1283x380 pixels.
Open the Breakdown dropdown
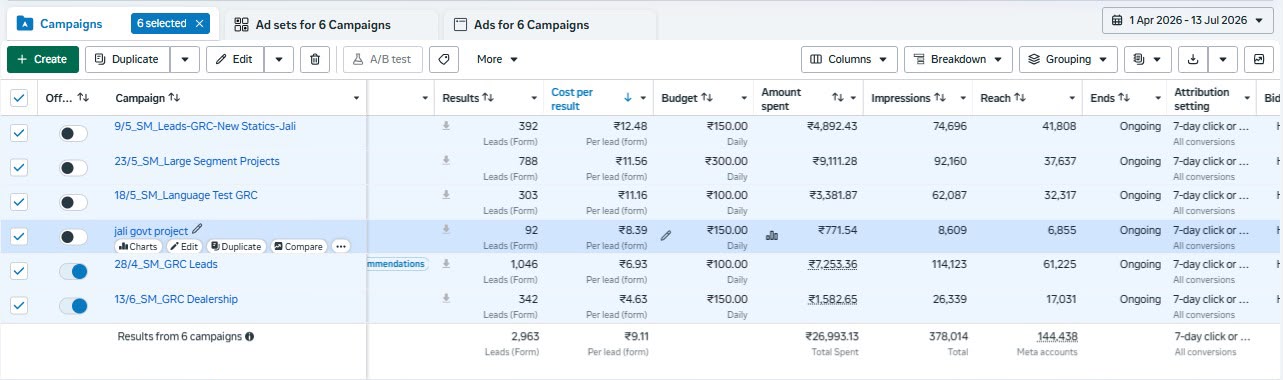pos(958,59)
